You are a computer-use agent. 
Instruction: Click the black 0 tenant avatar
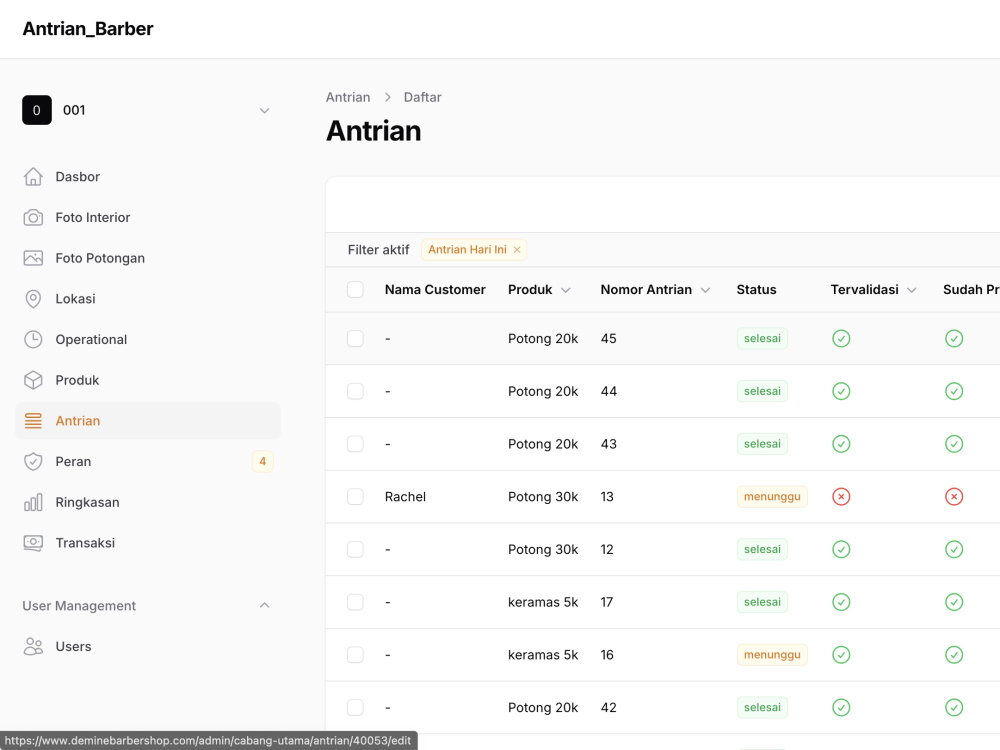click(x=37, y=110)
